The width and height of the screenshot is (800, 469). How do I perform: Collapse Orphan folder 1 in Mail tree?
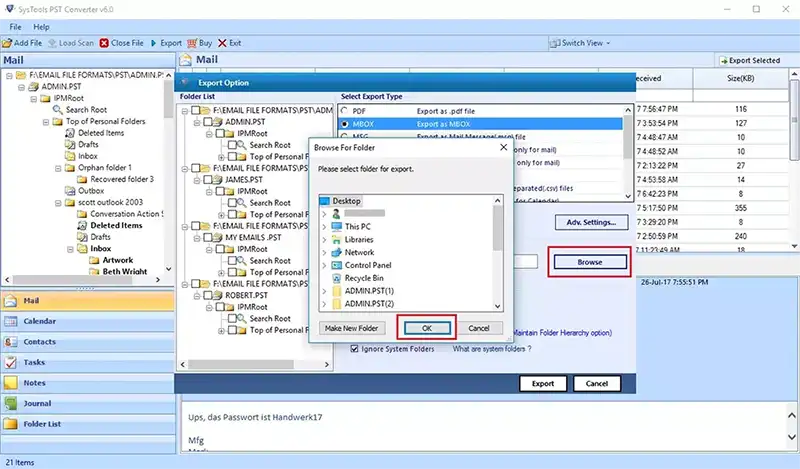point(58,168)
